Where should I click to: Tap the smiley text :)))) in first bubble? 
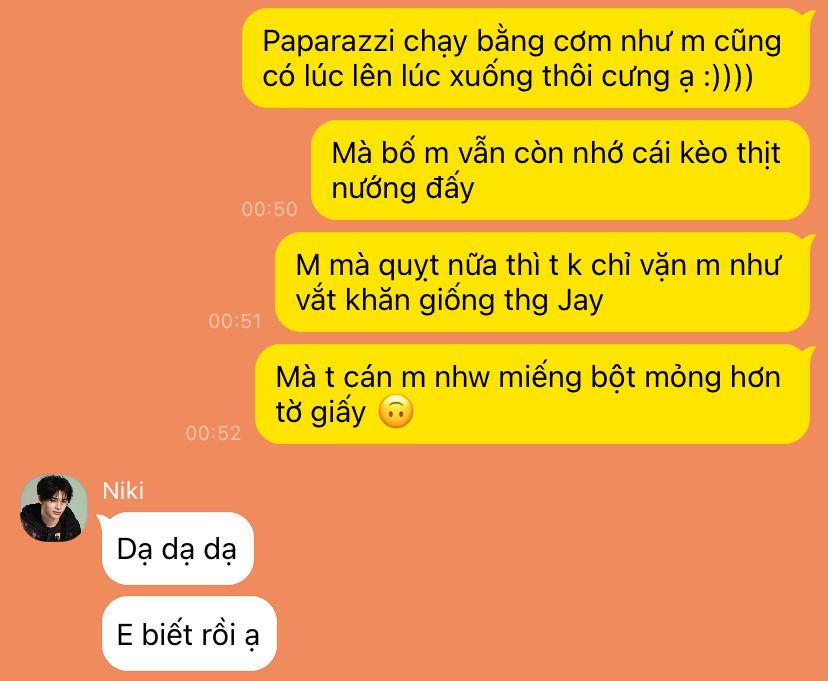[729, 77]
